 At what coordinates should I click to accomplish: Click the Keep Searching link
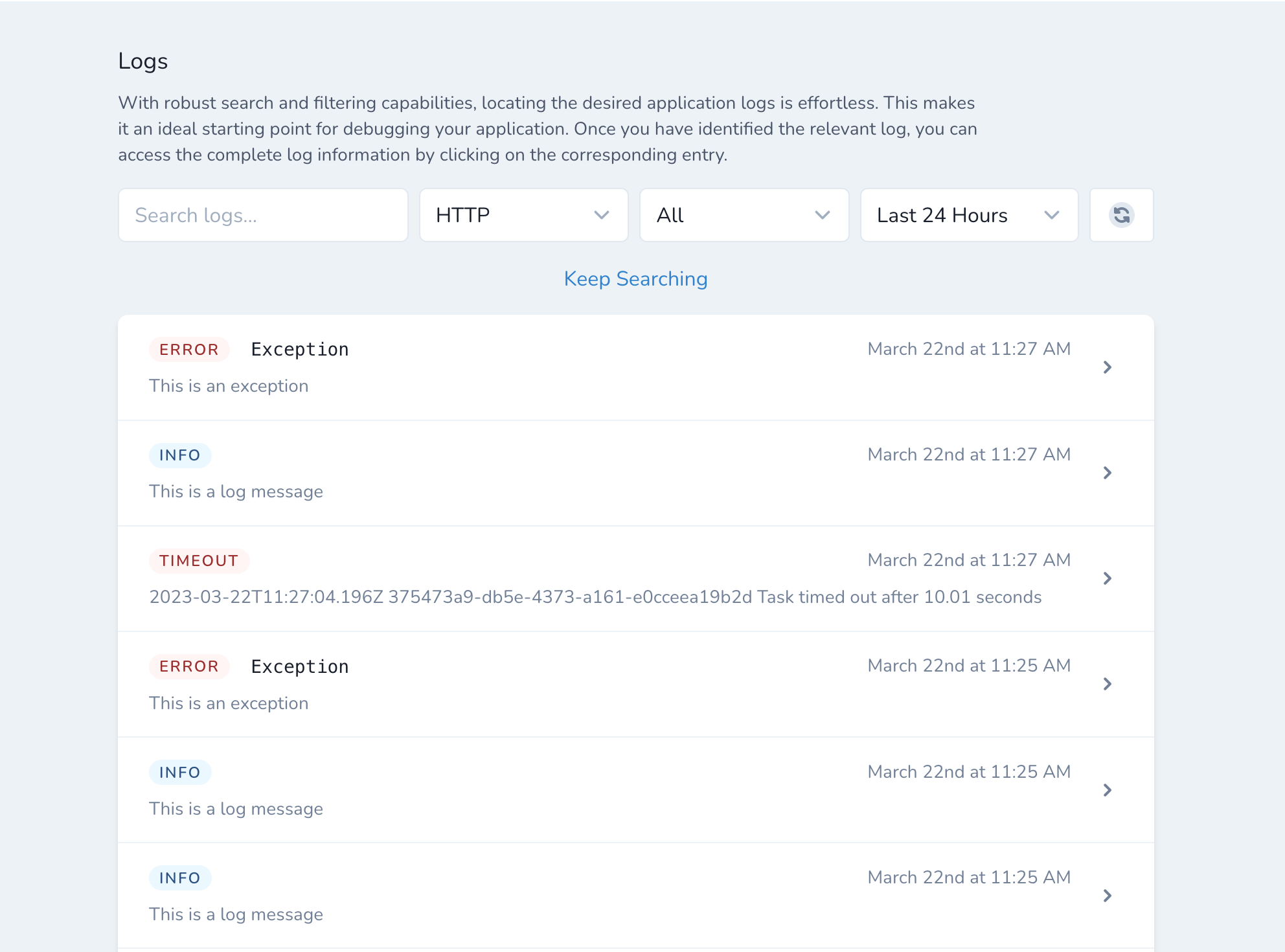[x=635, y=278]
